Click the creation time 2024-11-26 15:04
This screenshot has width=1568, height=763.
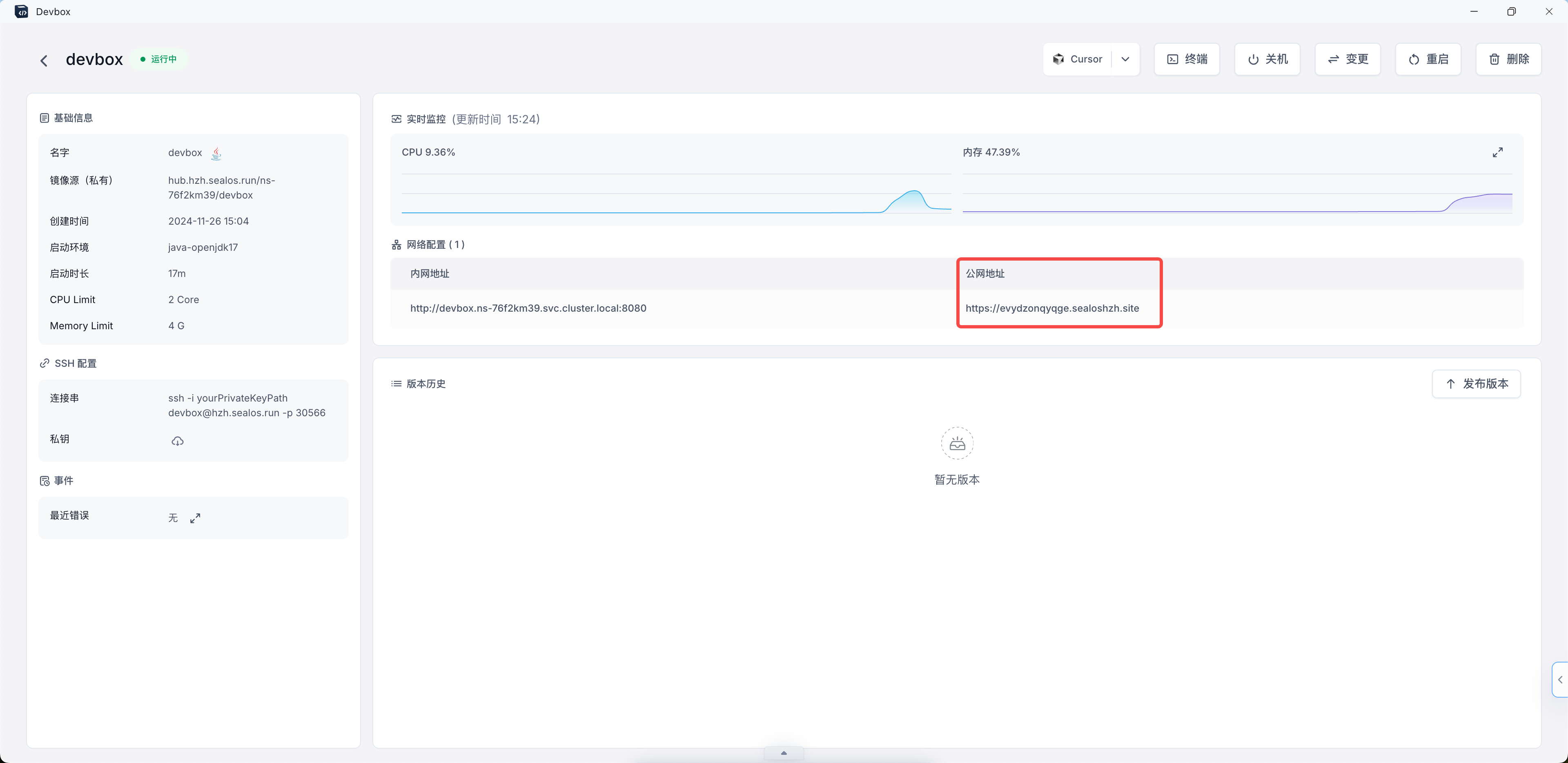click(x=208, y=221)
